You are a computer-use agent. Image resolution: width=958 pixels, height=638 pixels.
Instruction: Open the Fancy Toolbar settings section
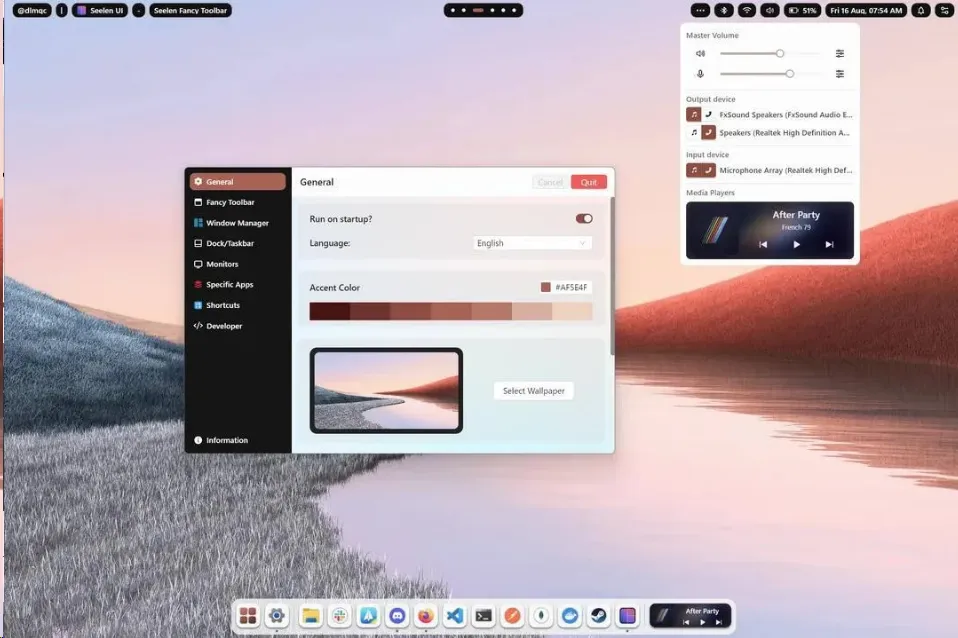237,202
